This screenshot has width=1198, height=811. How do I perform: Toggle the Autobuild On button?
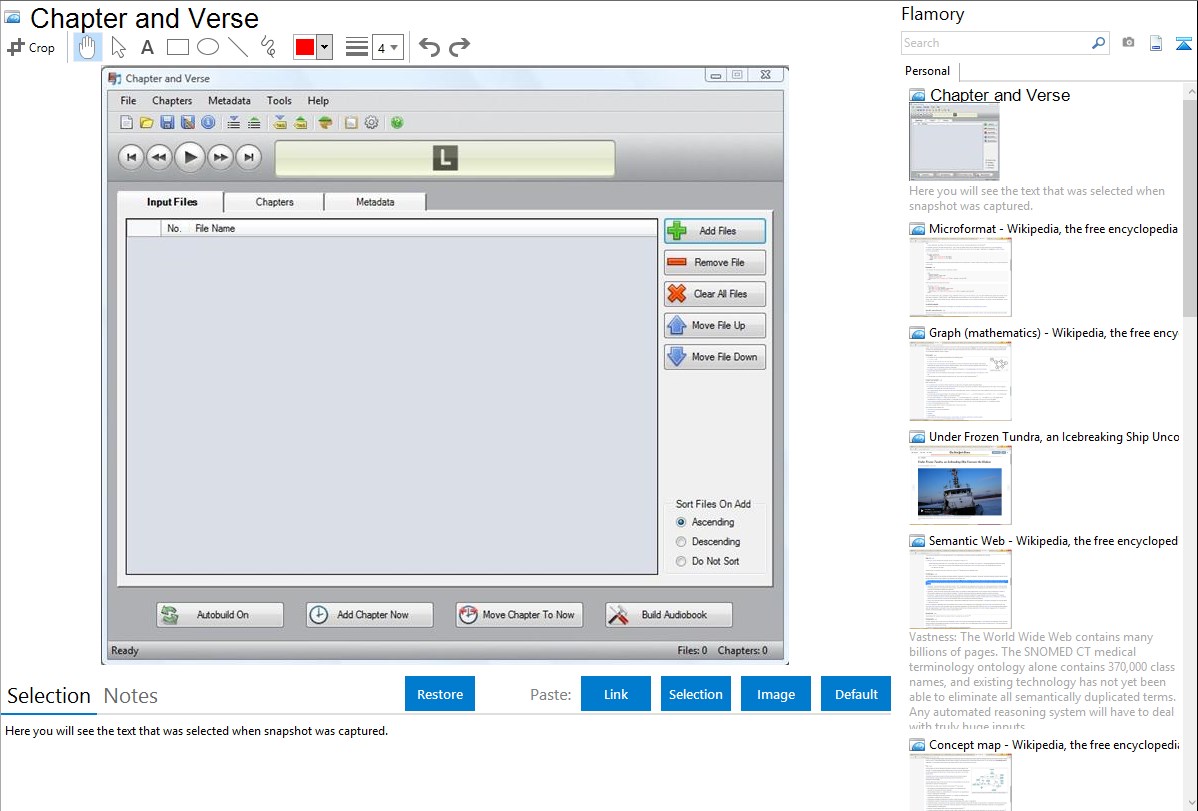[220, 615]
